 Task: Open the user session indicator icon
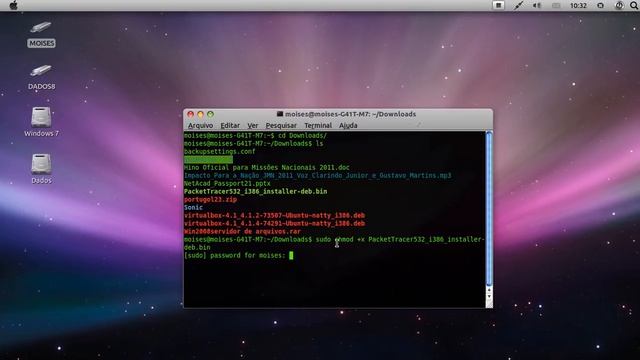[x=600, y=6]
